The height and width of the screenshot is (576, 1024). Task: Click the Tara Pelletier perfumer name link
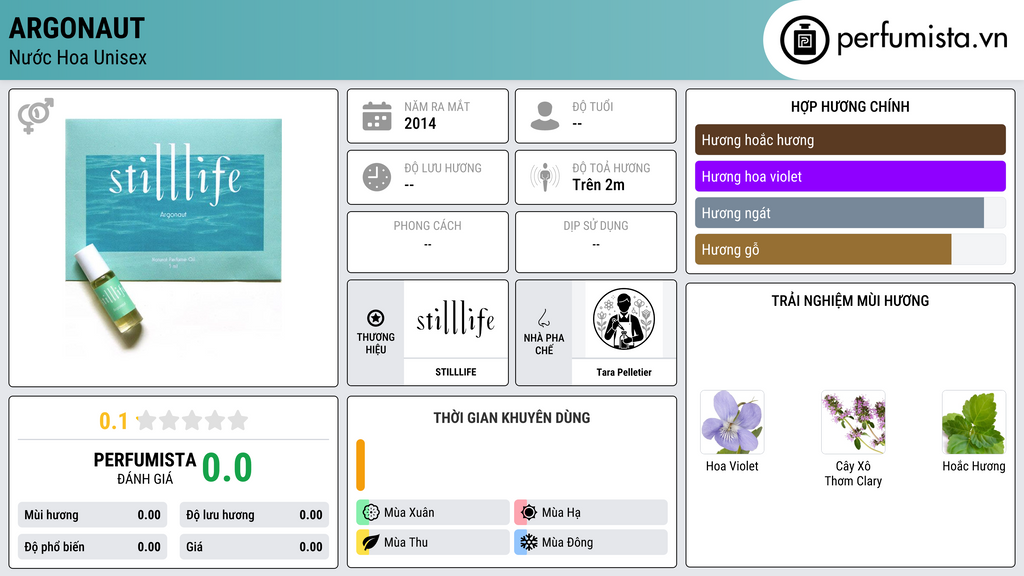pyautogui.click(x=624, y=372)
